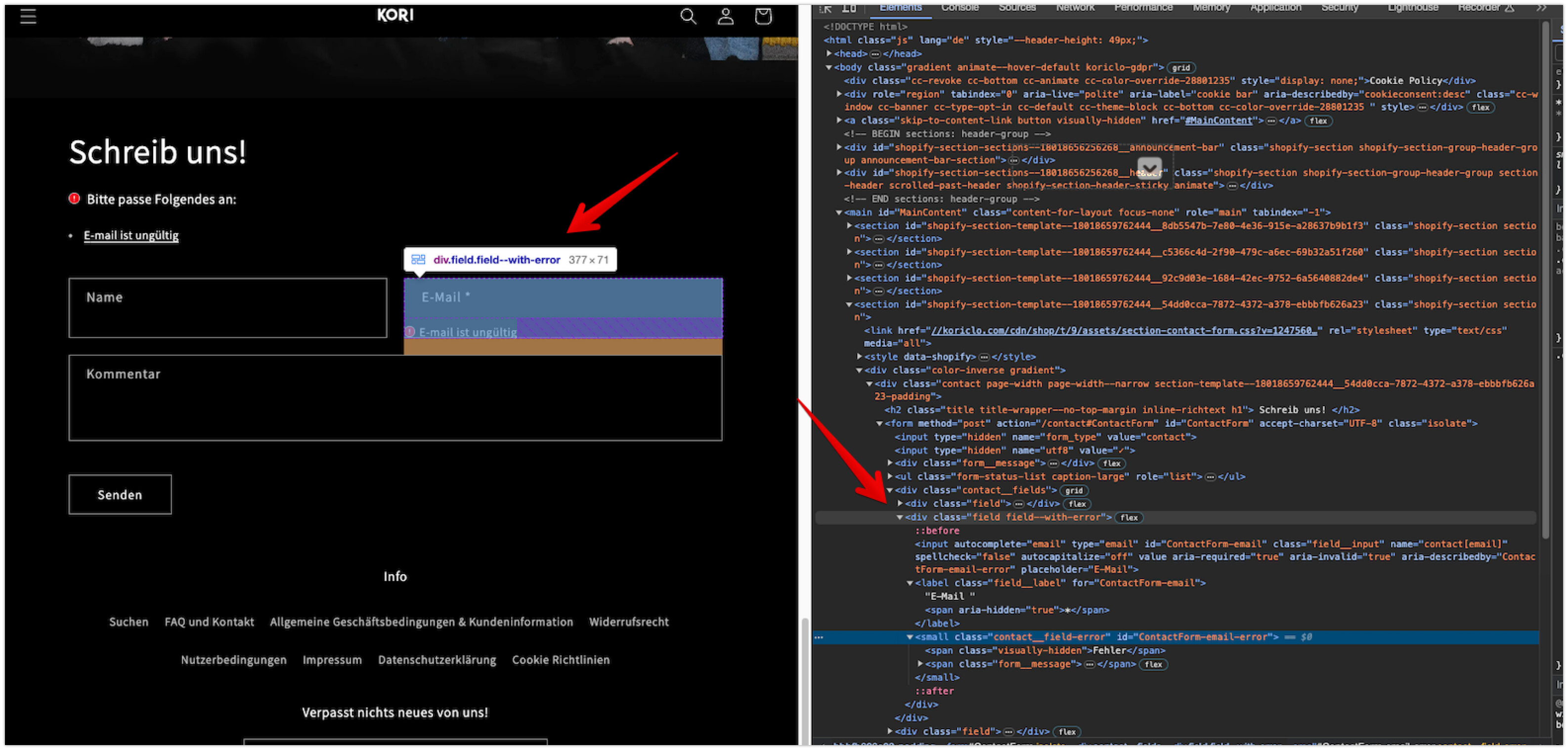Click the KORI logo

[395, 15]
